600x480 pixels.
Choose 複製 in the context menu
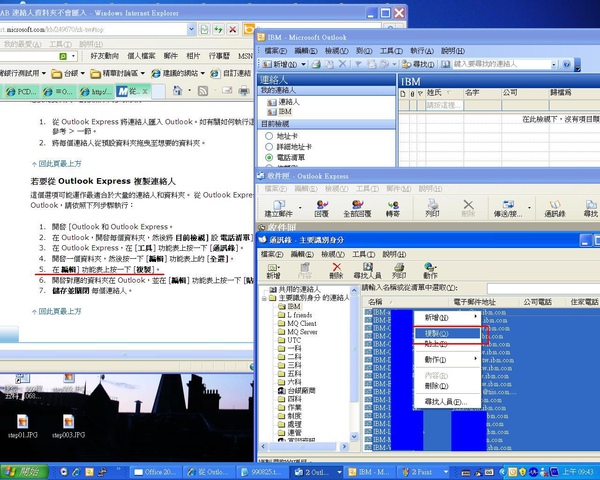pyautogui.click(x=447, y=333)
